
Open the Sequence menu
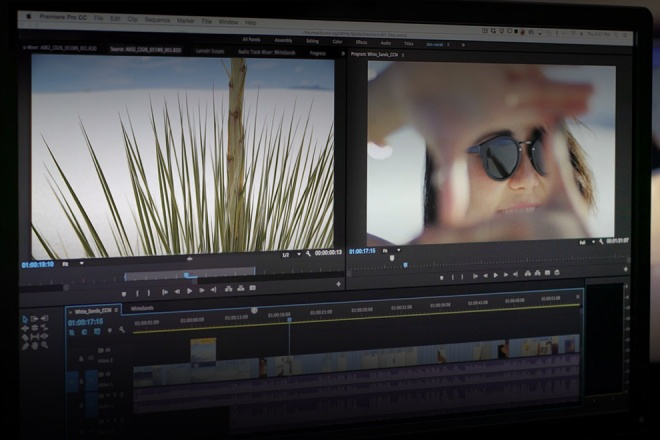point(157,20)
